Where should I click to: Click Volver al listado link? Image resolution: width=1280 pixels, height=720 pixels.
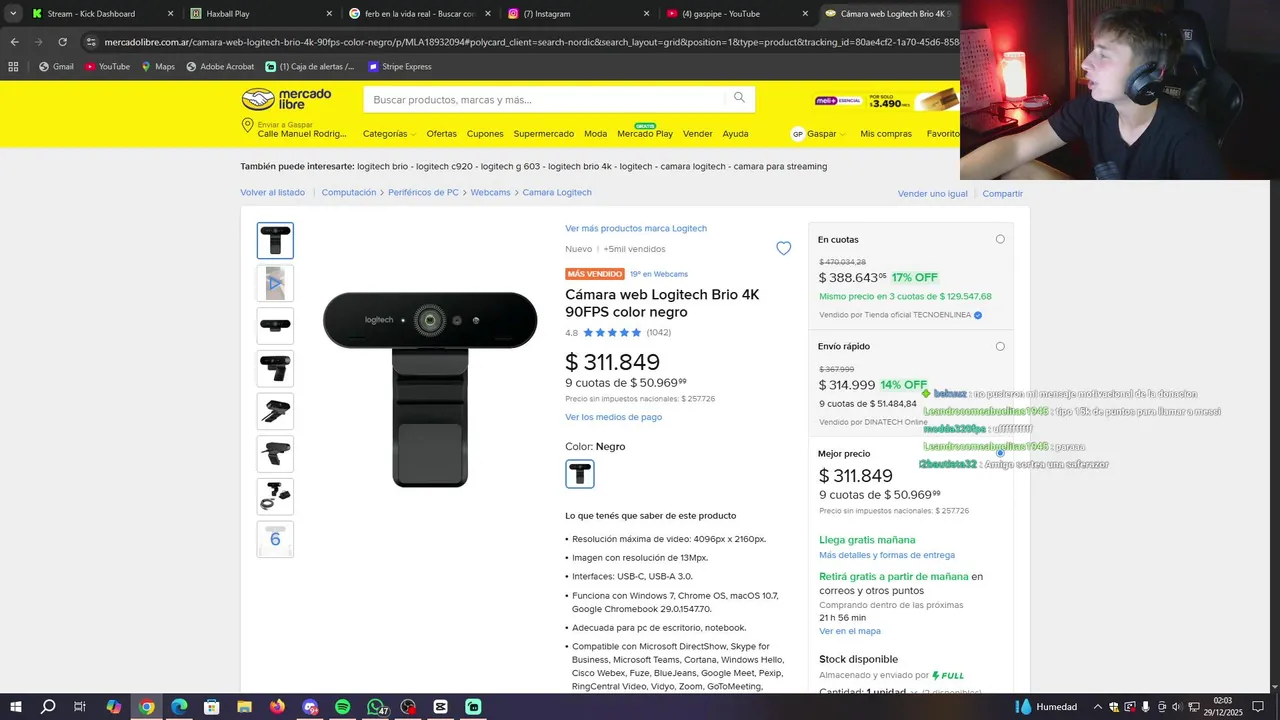[x=272, y=192]
